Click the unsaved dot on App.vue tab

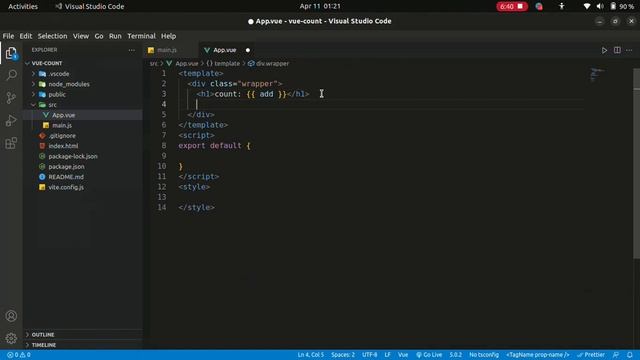(x=248, y=50)
